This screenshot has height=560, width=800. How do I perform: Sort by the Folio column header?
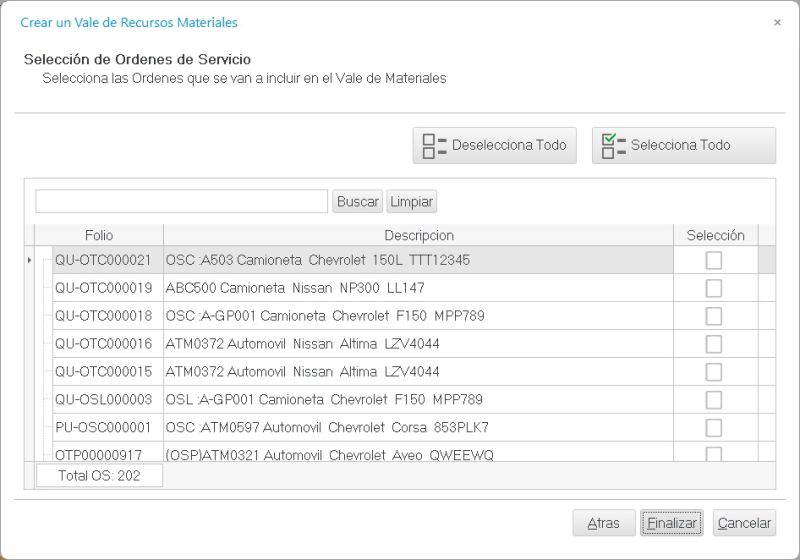click(x=99, y=236)
